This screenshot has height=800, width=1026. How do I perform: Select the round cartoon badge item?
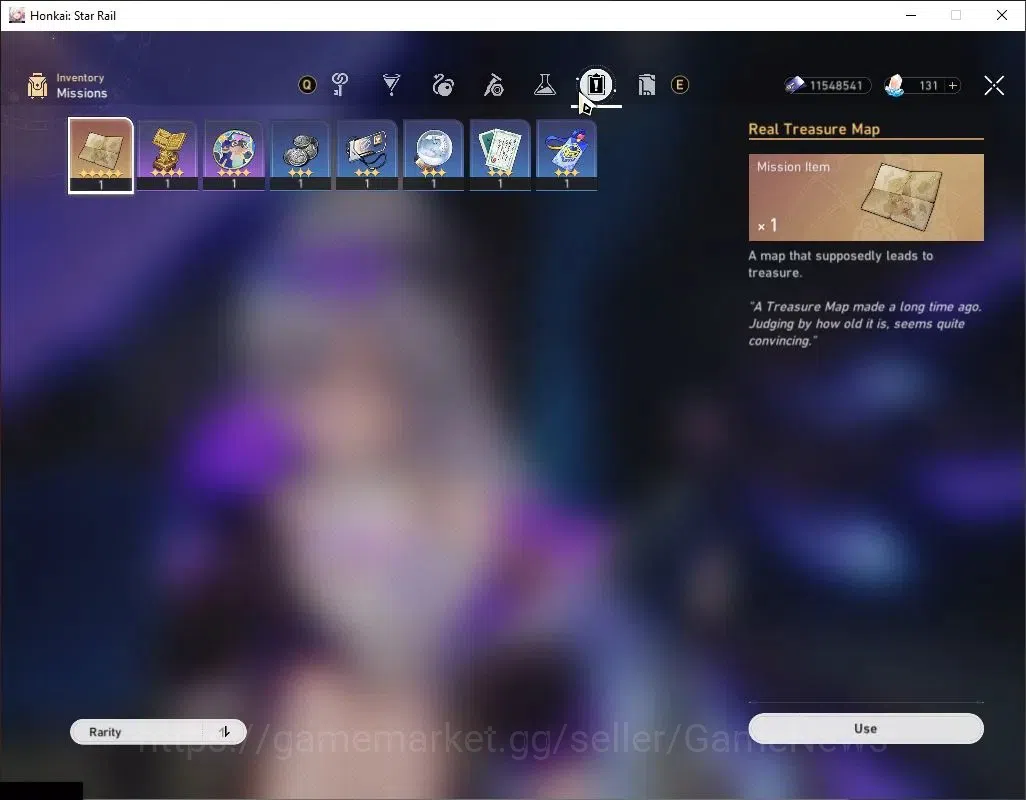[x=234, y=156]
